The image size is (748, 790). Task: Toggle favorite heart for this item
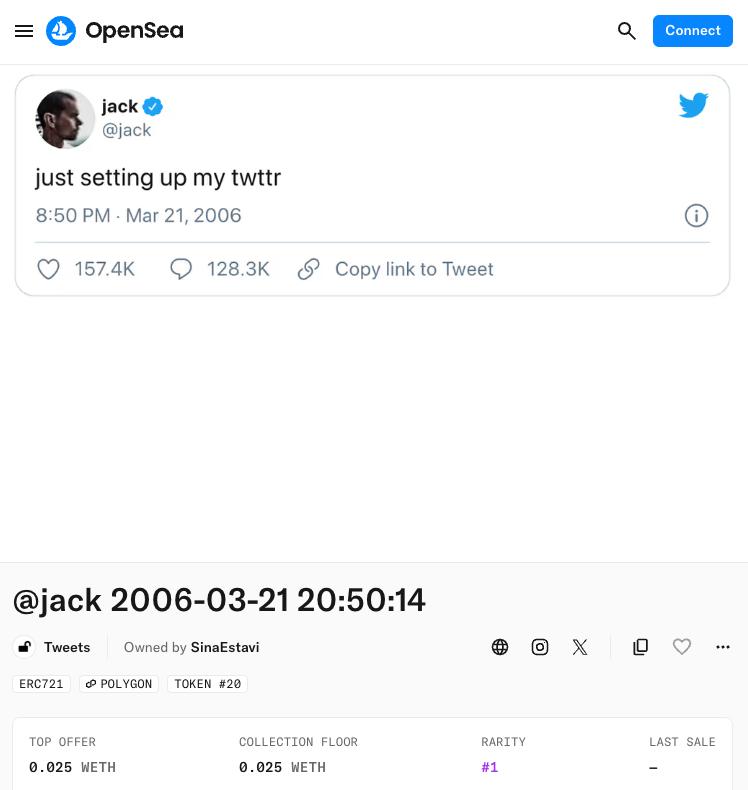pyautogui.click(x=682, y=647)
